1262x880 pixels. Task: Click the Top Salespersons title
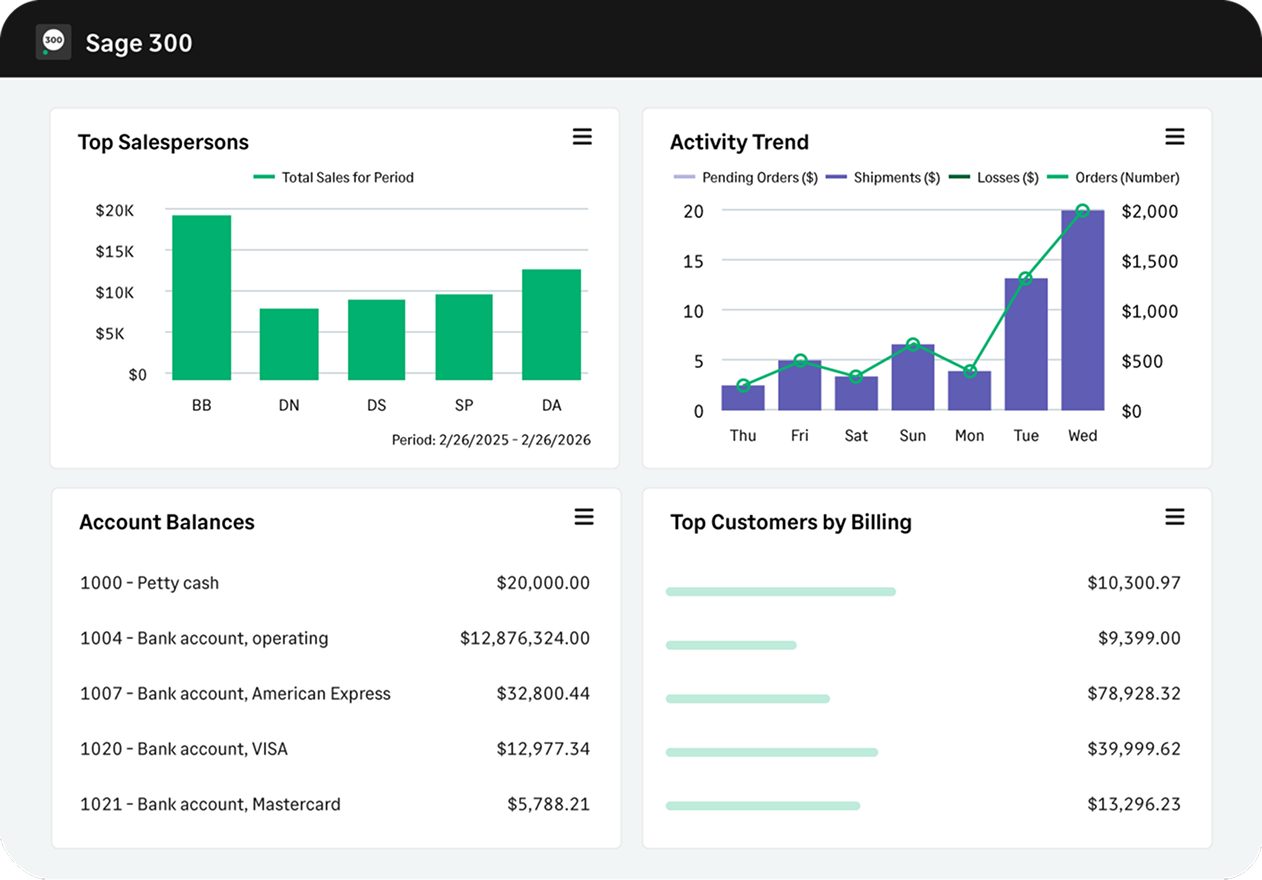point(163,142)
